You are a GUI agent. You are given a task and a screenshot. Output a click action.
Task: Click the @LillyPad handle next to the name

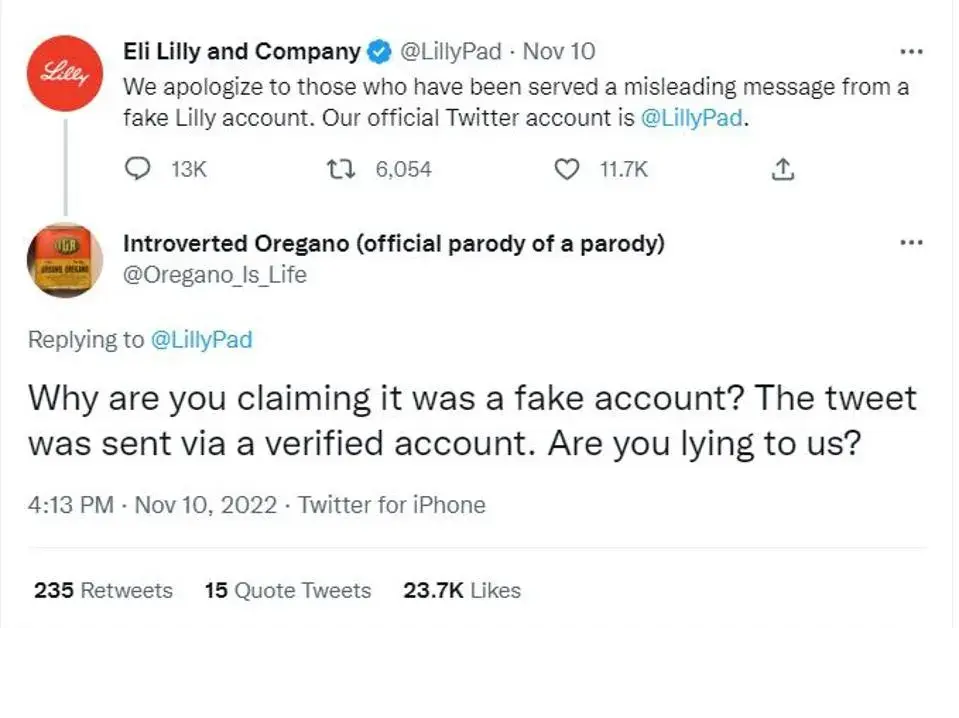450,51
